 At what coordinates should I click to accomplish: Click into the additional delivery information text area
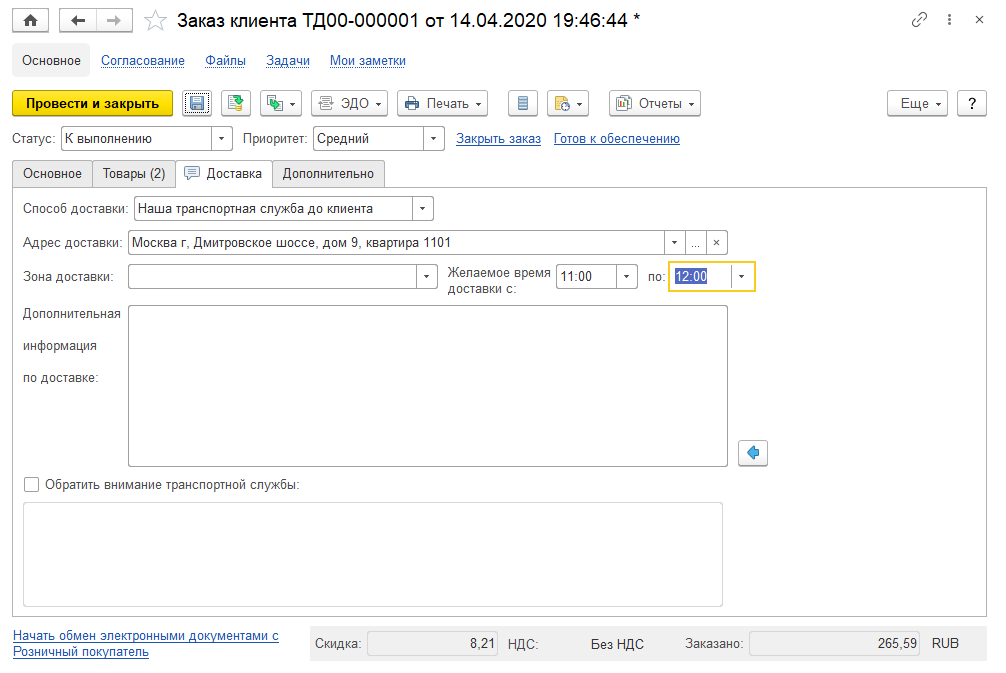pos(428,386)
